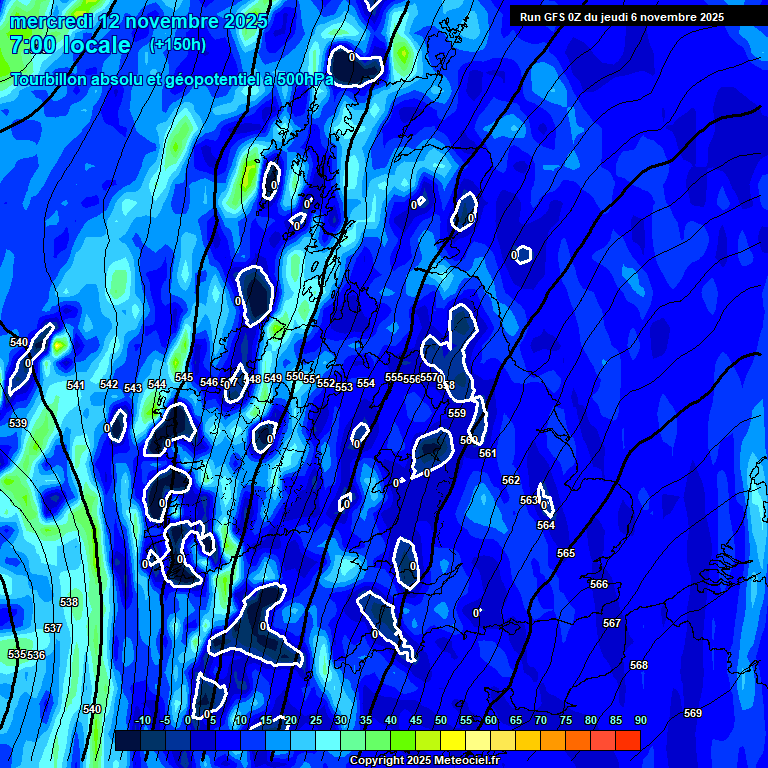768x768 pixels.
Task: Click the 562 geopotential contour label
Action: click(511, 481)
